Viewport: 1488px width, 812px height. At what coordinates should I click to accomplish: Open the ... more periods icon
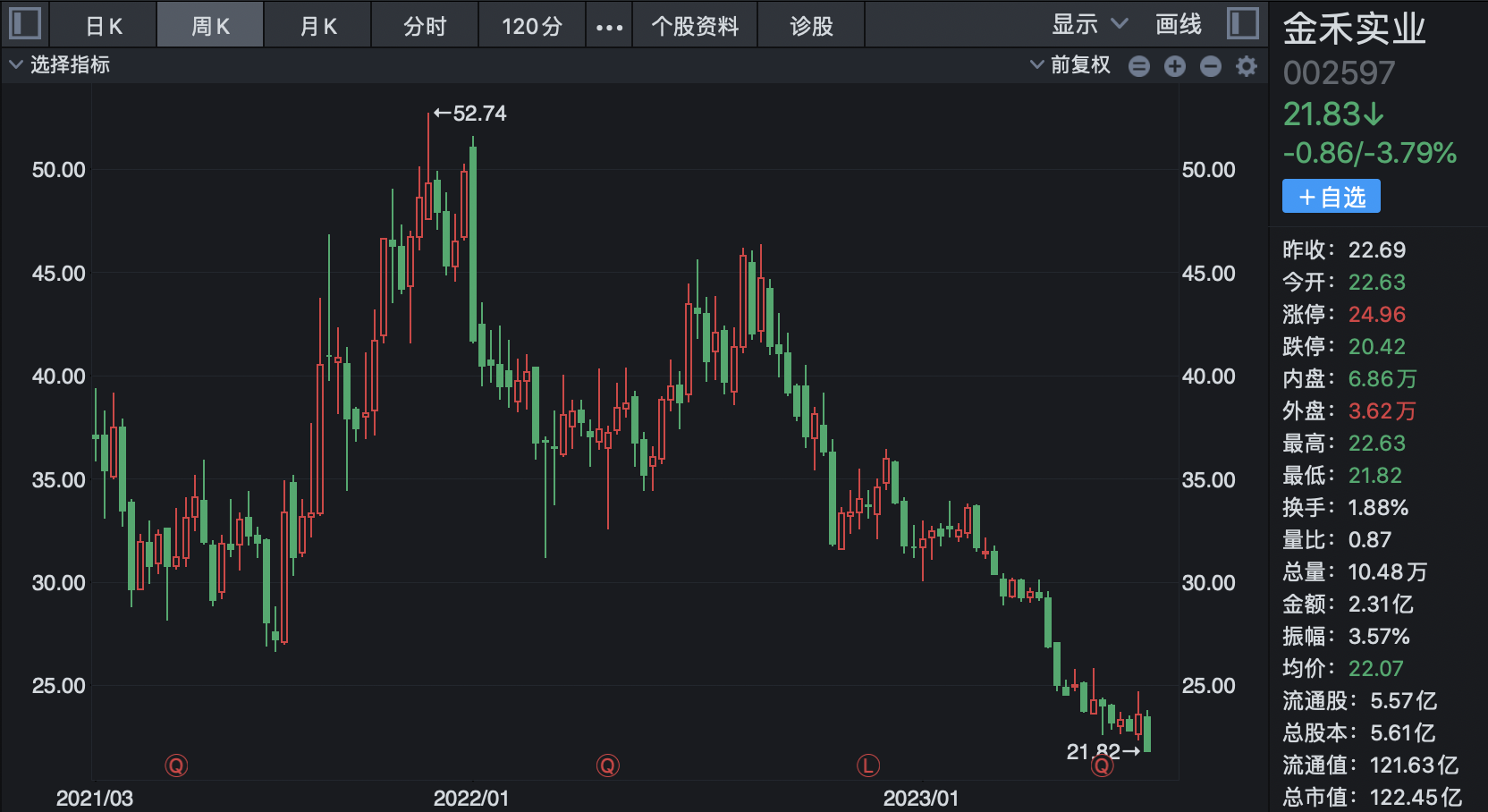coord(609,25)
